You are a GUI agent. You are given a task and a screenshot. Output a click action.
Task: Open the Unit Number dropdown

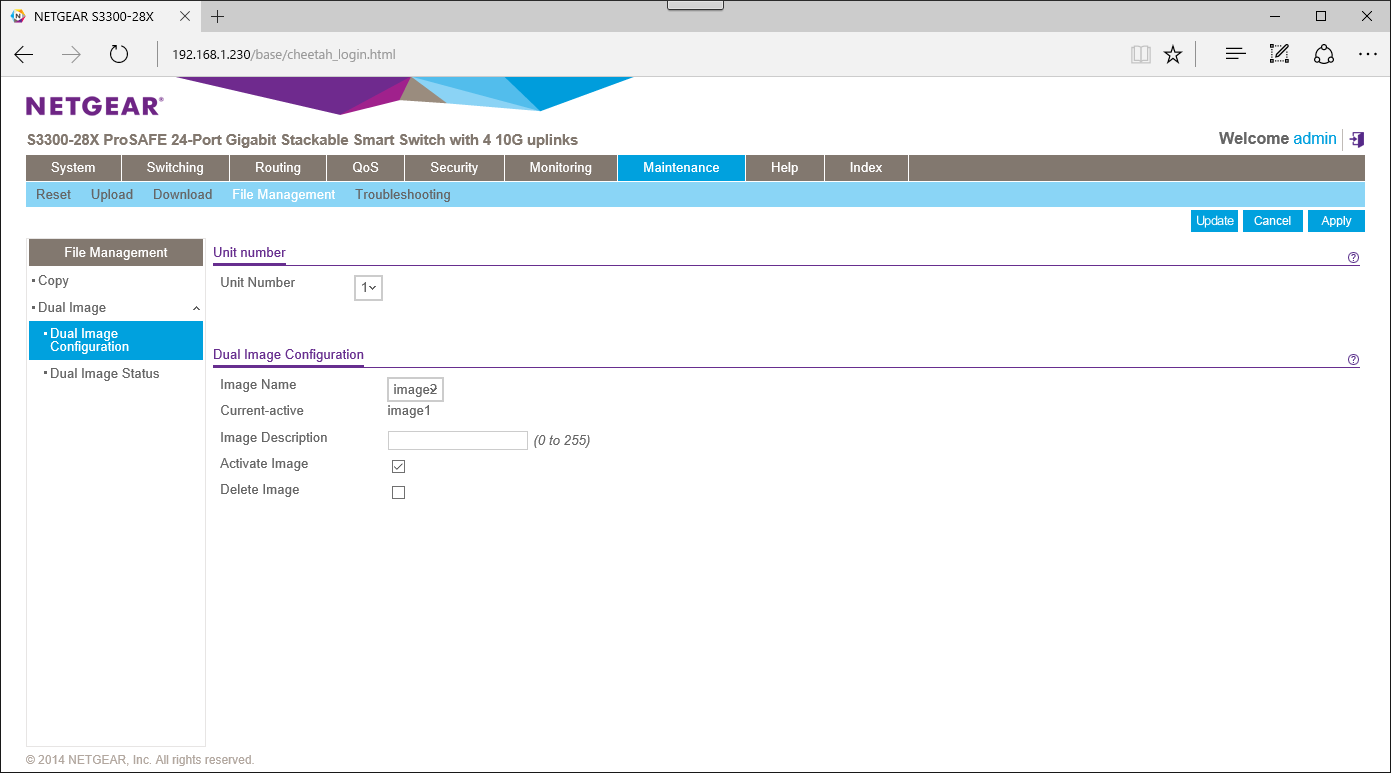tap(369, 288)
